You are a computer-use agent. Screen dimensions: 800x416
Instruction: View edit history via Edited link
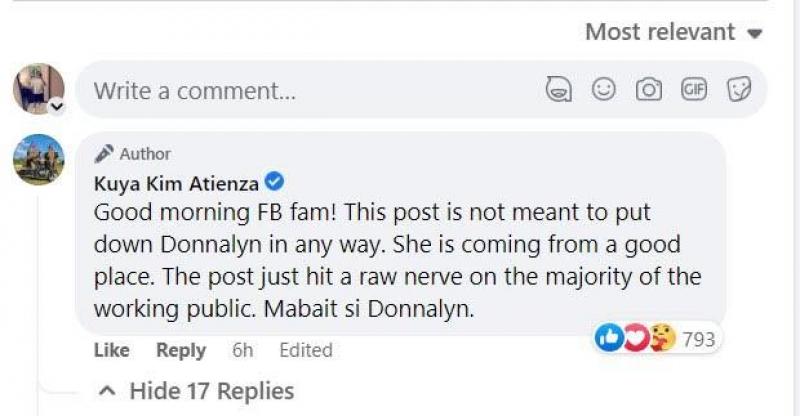pos(305,350)
